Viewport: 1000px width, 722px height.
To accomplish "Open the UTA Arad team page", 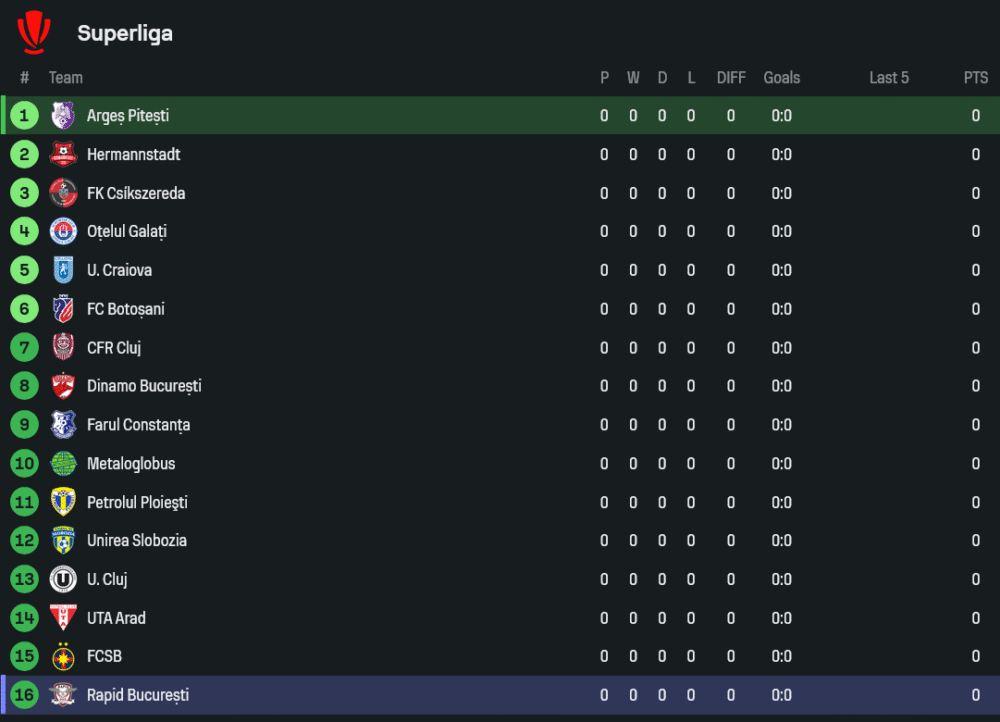I will [116, 618].
